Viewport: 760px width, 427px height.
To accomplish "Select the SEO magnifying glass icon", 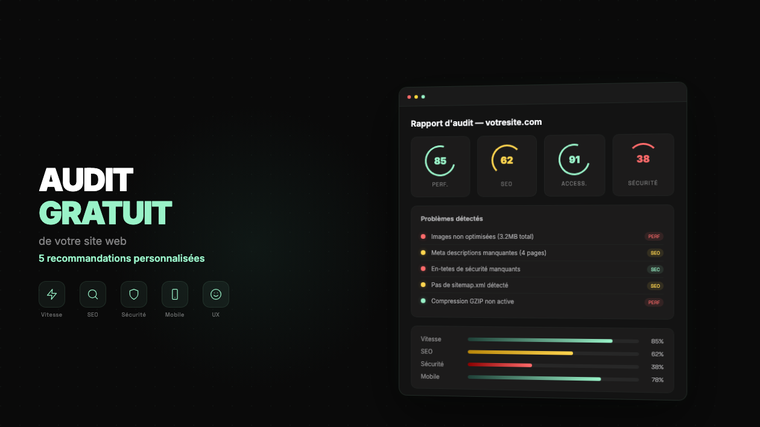I will (93, 294).
